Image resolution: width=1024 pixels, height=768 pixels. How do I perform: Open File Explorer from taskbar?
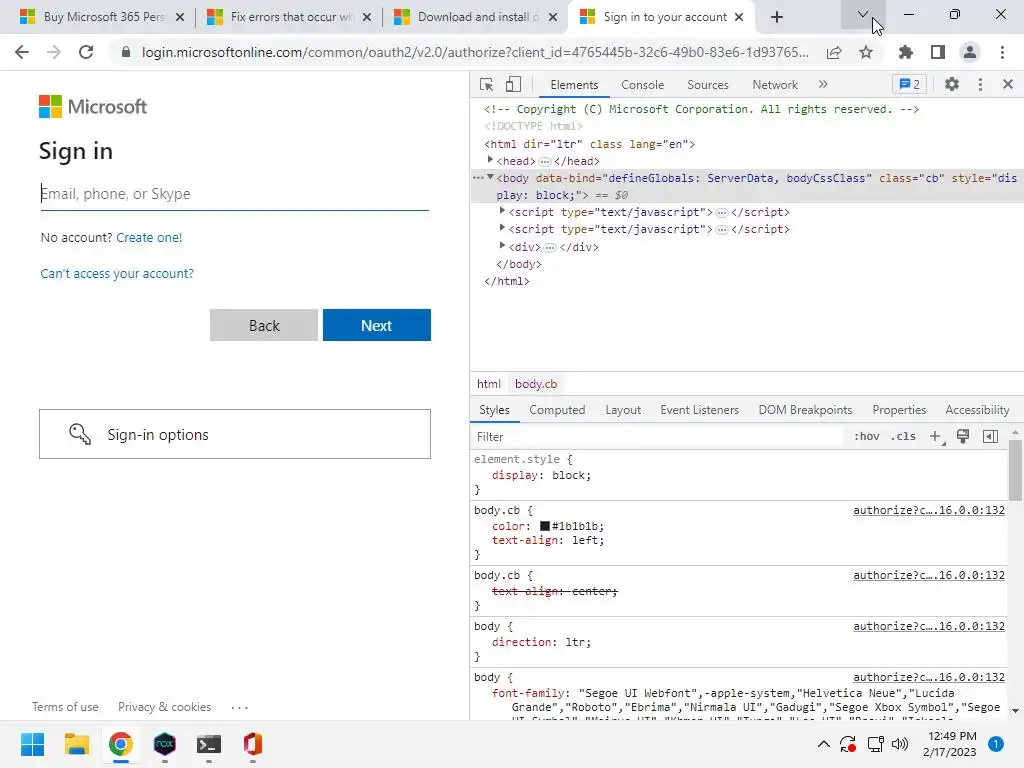(76, 744)
